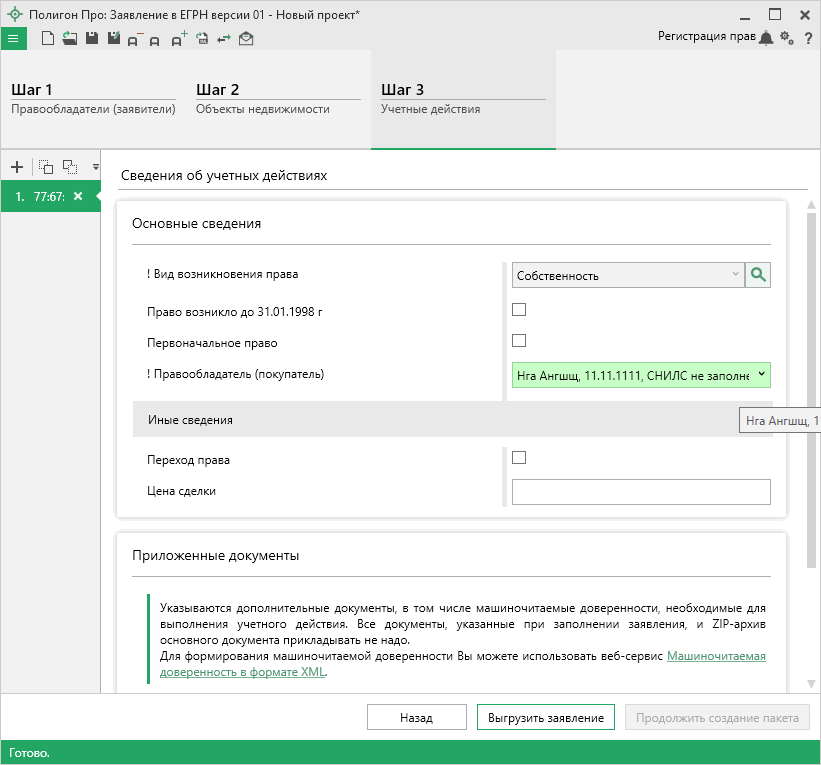
Task: Open notifications bell icon
Action: (766, 38)
